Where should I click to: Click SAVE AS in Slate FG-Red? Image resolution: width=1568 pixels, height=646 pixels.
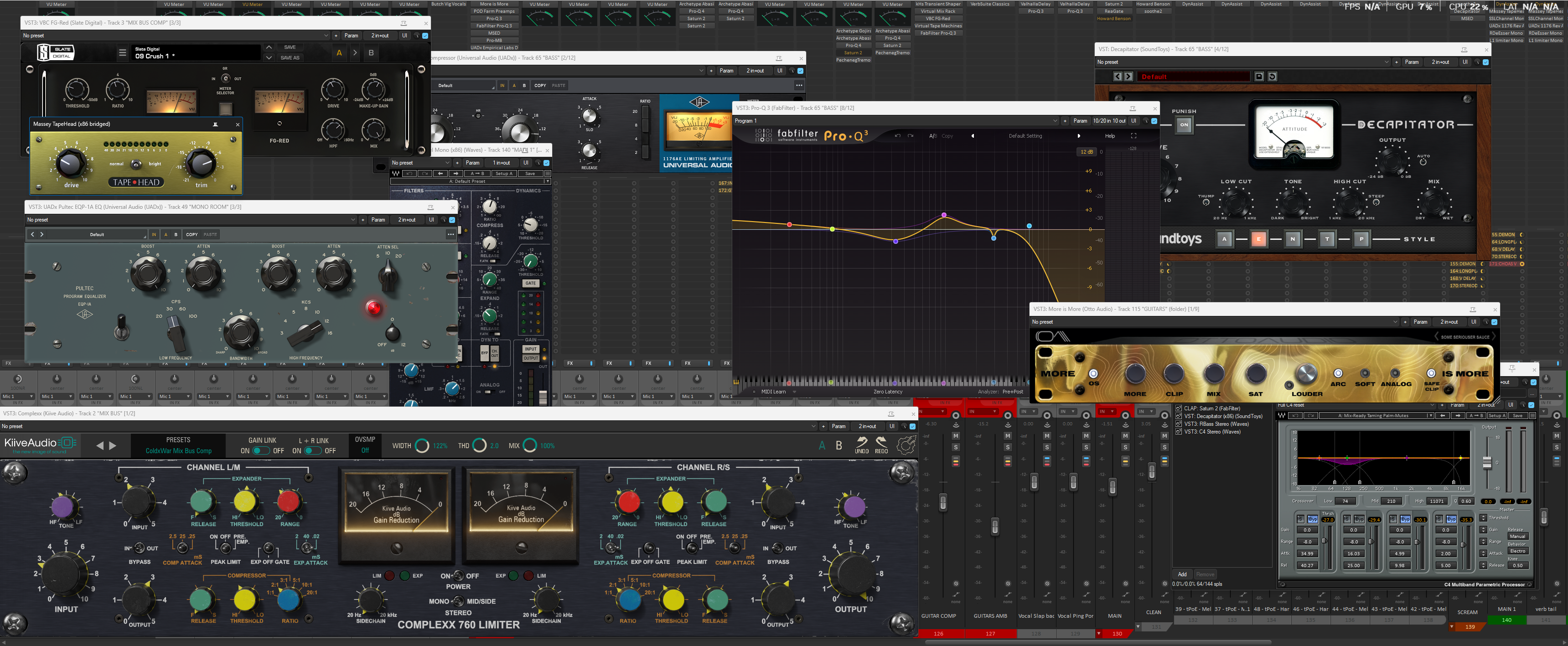(290, 58)
